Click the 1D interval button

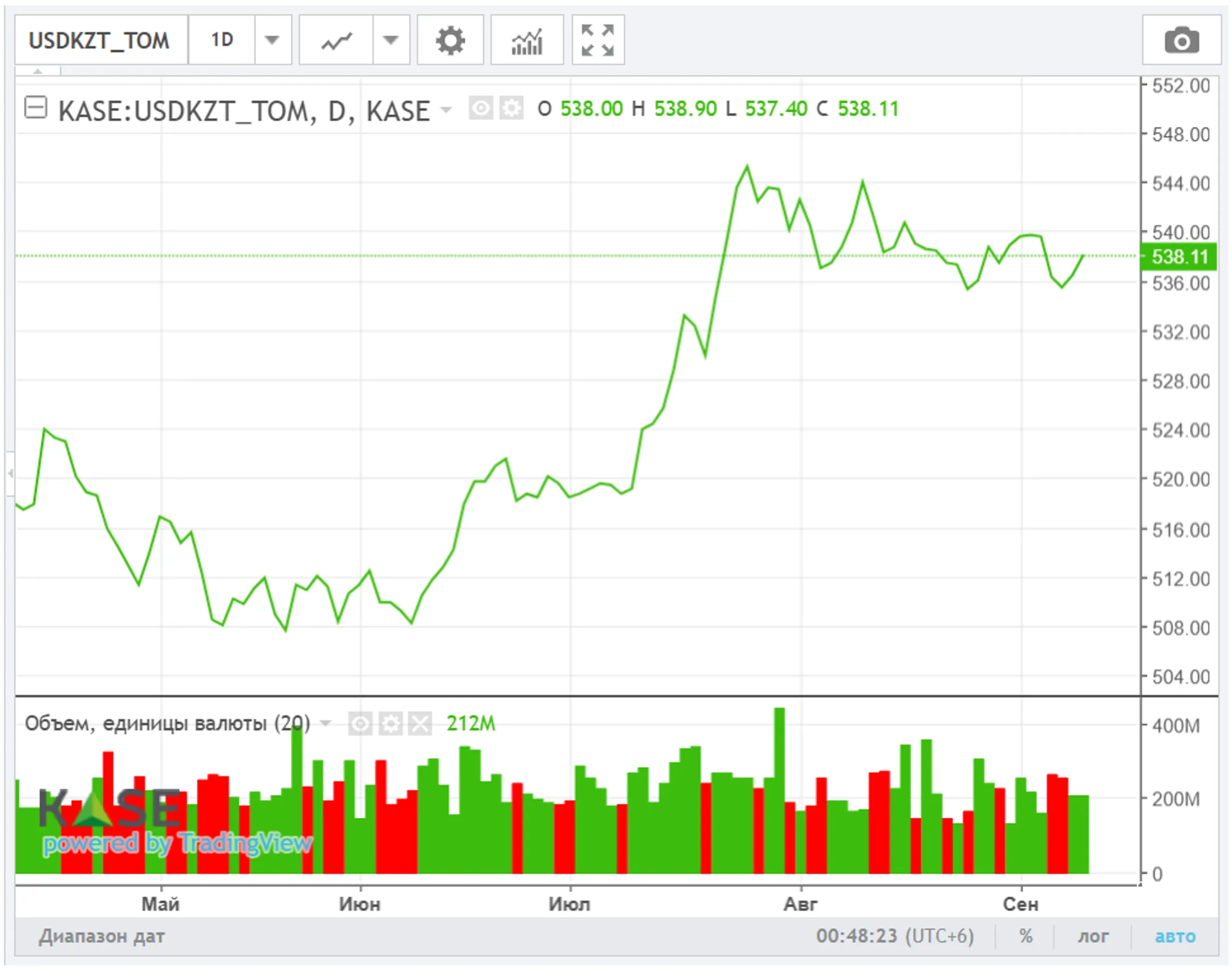[x=222, y=40]
